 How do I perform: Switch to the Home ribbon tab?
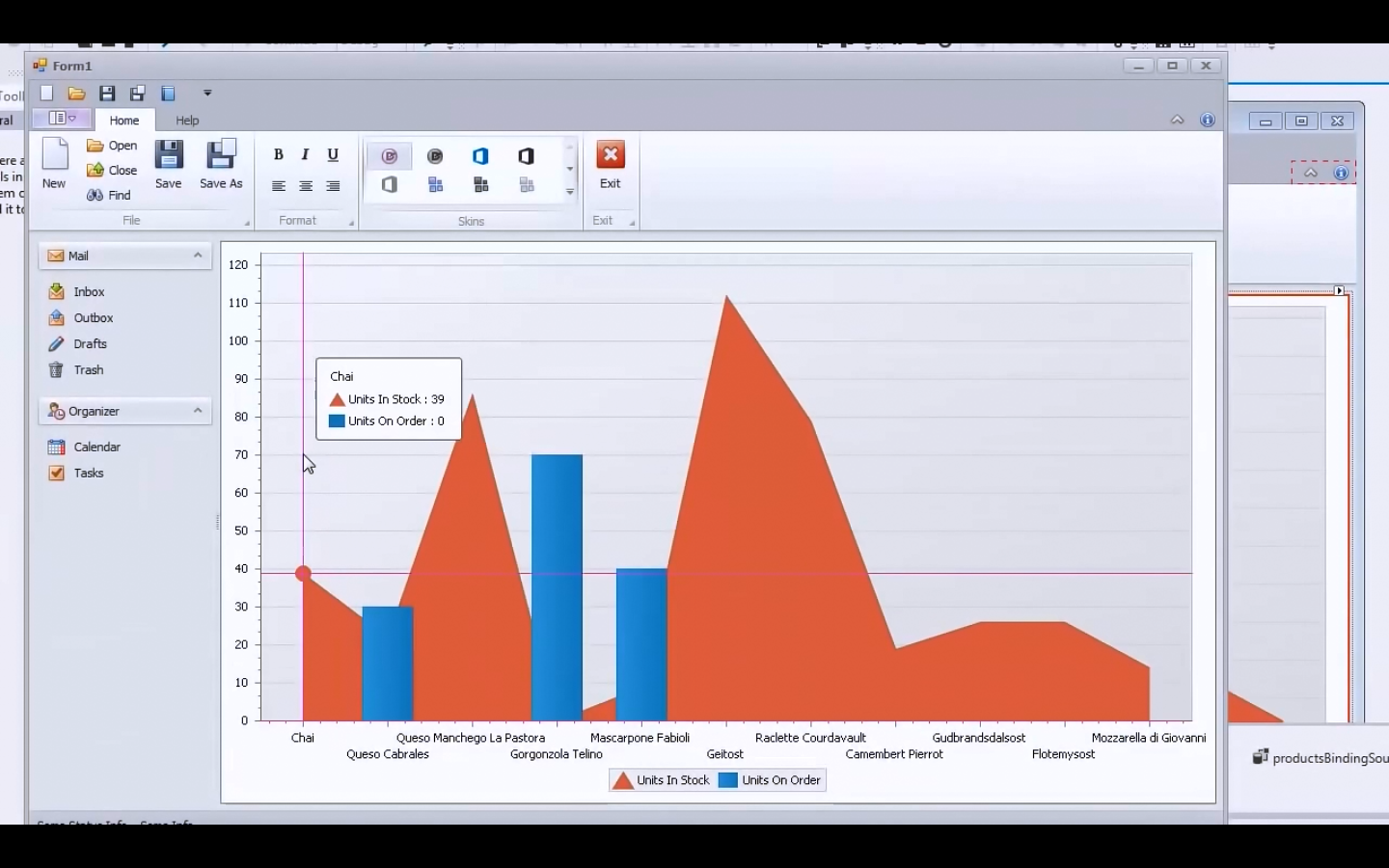coord(124,121)
